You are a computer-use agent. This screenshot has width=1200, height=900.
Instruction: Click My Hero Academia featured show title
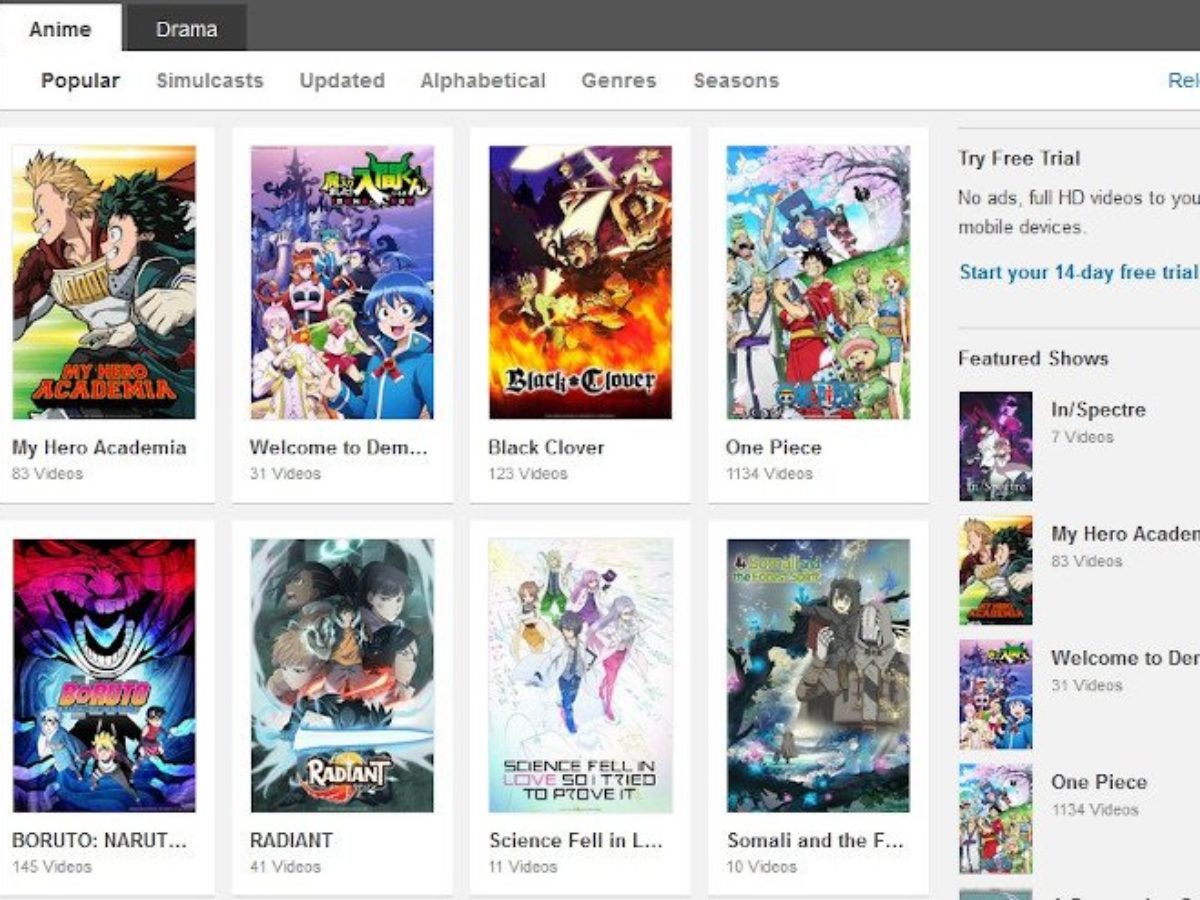[x=1125, y=534]
